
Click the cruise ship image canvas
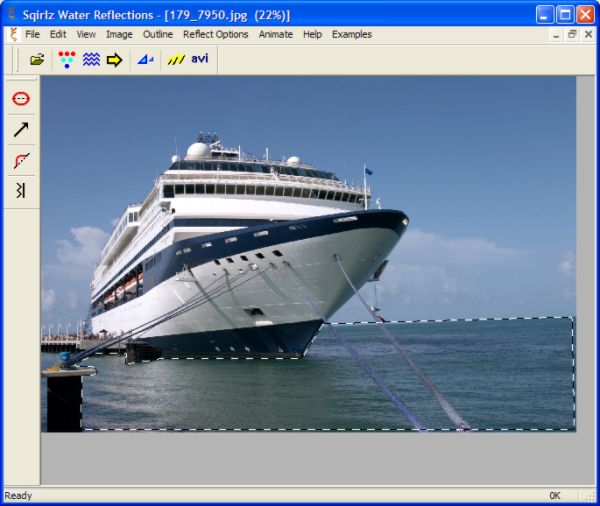[308, 254]
